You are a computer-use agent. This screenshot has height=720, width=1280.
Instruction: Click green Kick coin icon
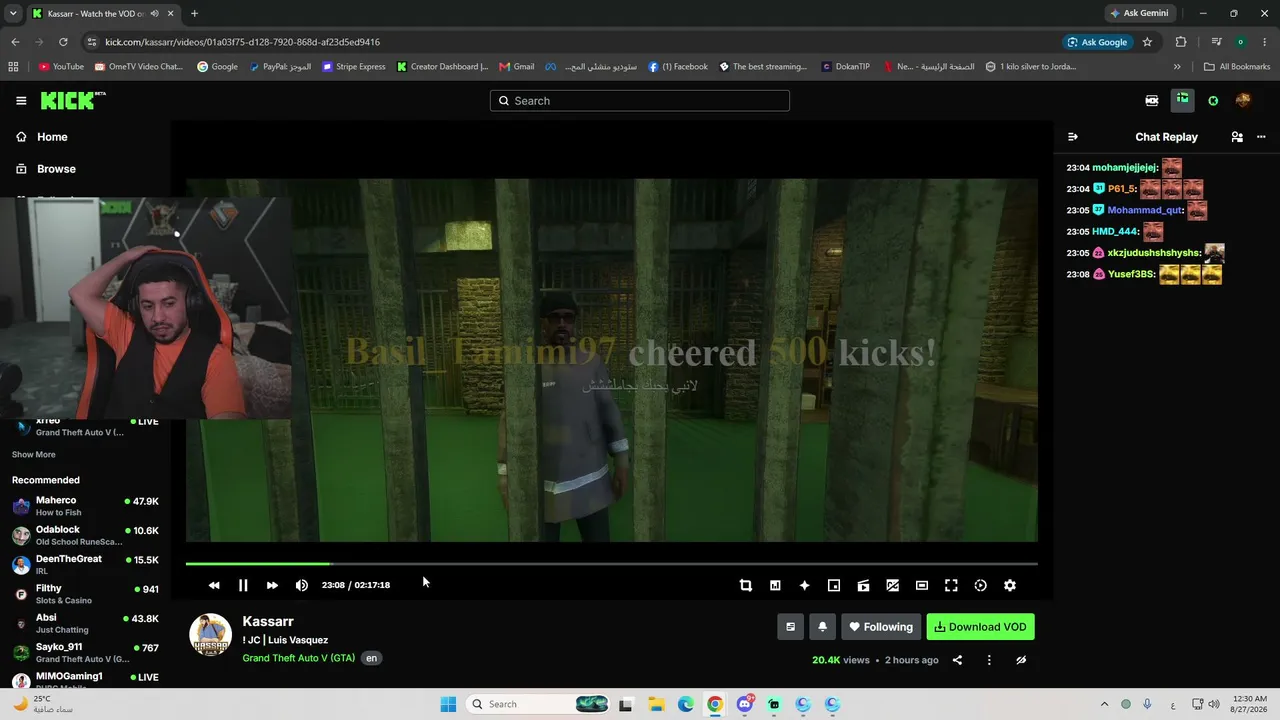point(1213,100)
